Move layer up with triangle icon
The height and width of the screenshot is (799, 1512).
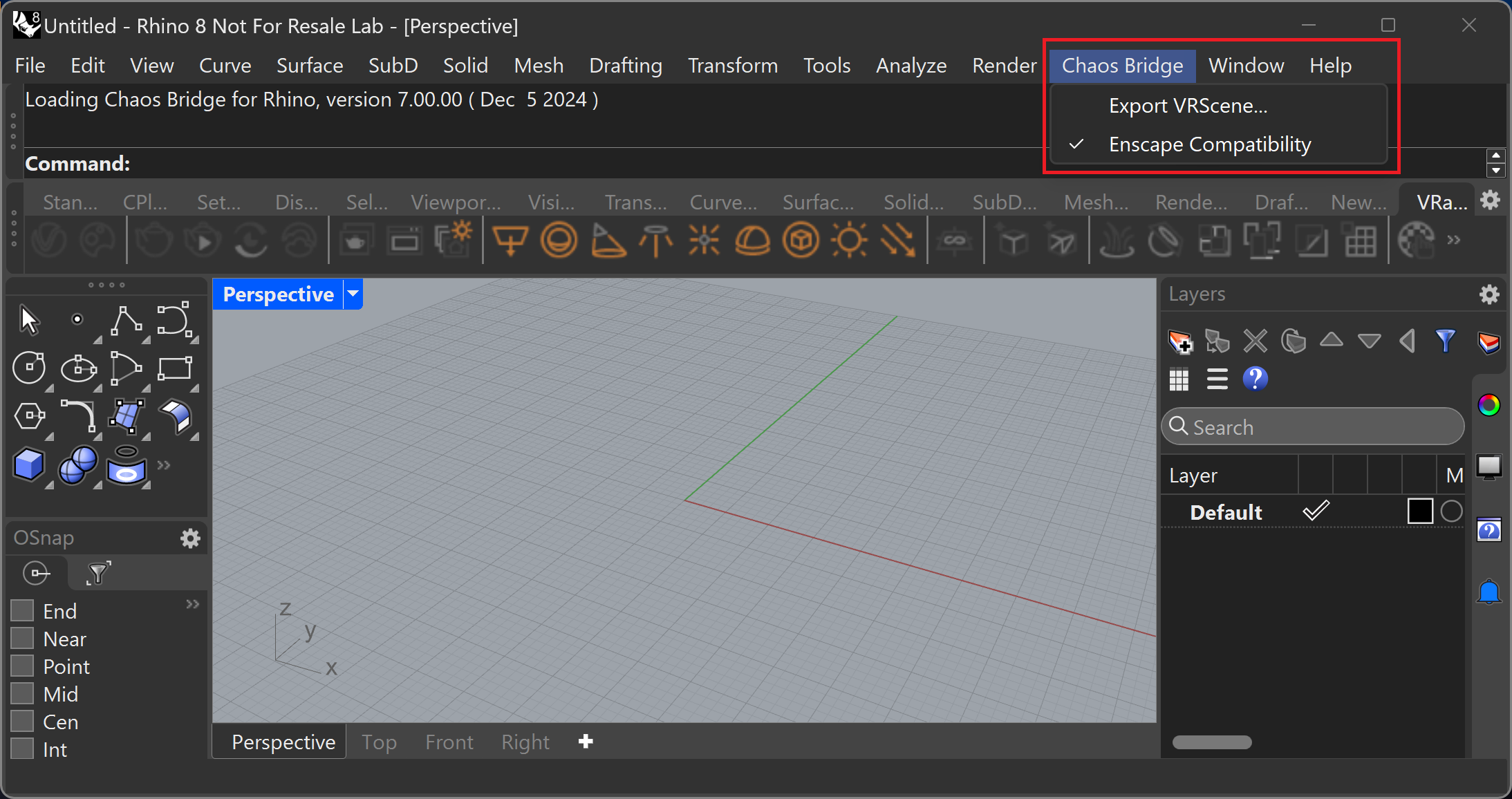click(1332, 339)
